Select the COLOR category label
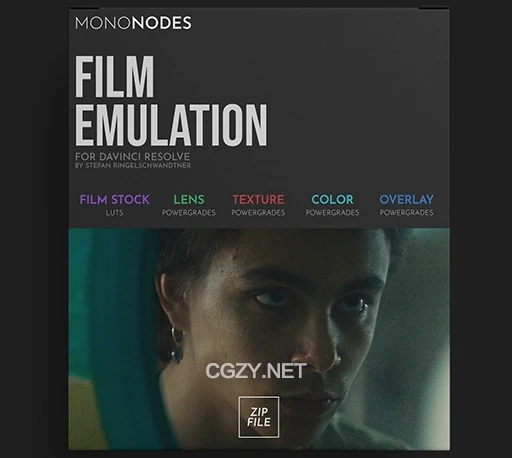 pyautogui.click(x=332, y=199)
